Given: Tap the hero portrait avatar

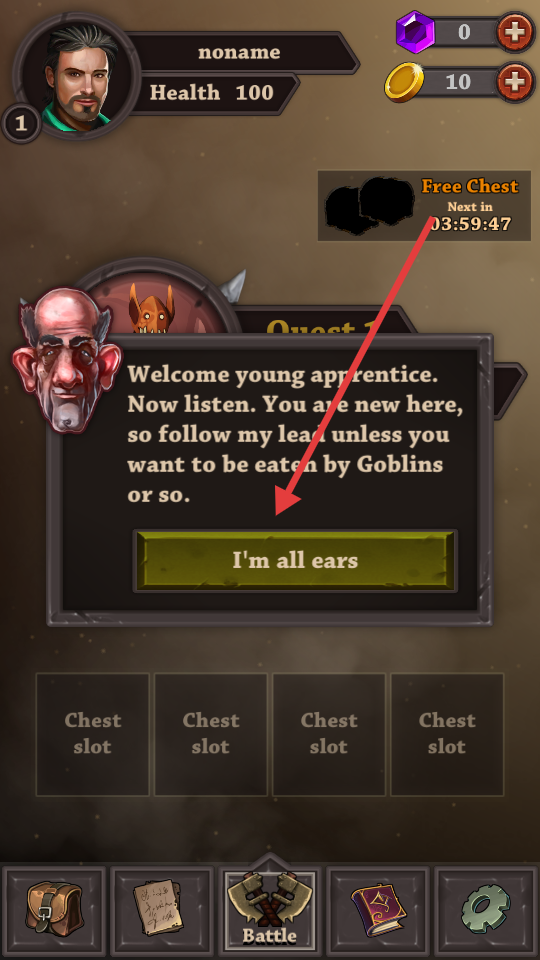Looking at the screenshot, I should point(77,77).
